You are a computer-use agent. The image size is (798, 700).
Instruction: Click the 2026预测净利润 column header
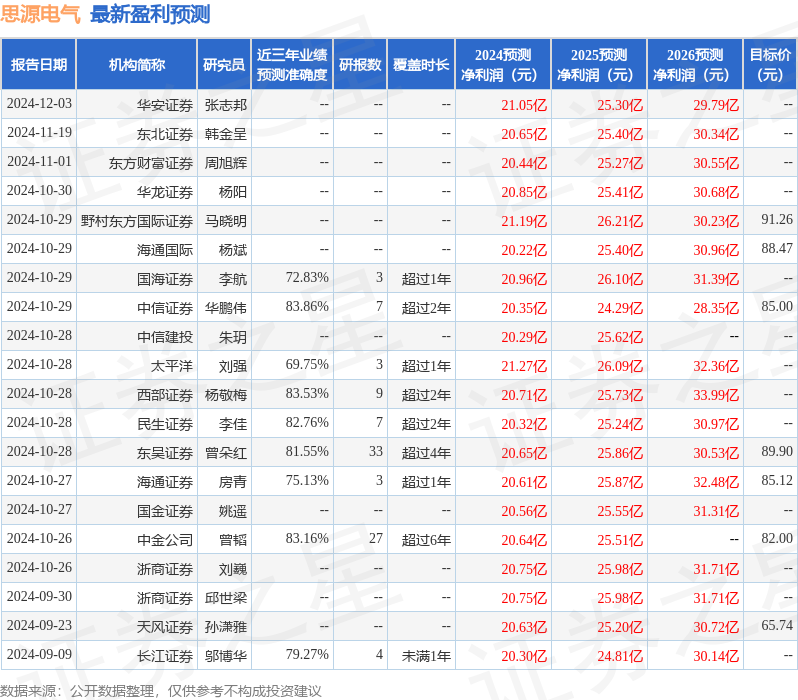tap(695, 65)
